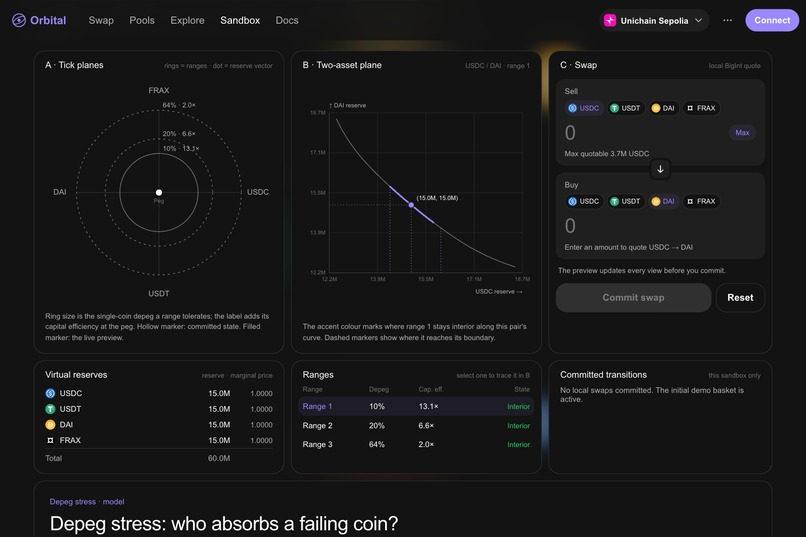The image size is (806, 537).
Task: Select DAI as the Sell token
Action: tap(663, 108)
